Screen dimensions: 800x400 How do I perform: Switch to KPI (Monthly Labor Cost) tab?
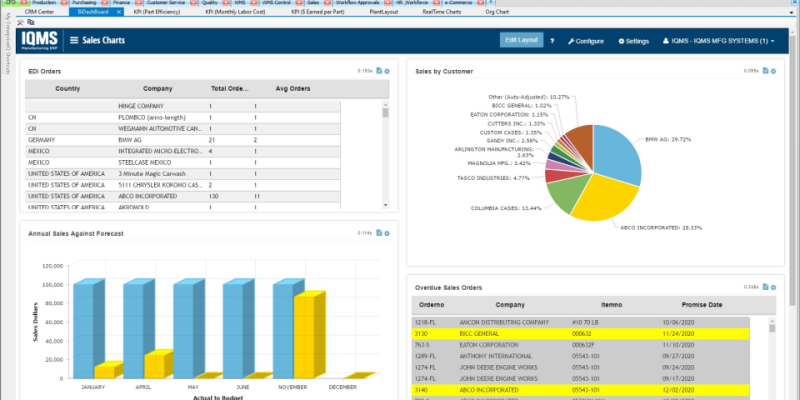click(x=235, y=12)
